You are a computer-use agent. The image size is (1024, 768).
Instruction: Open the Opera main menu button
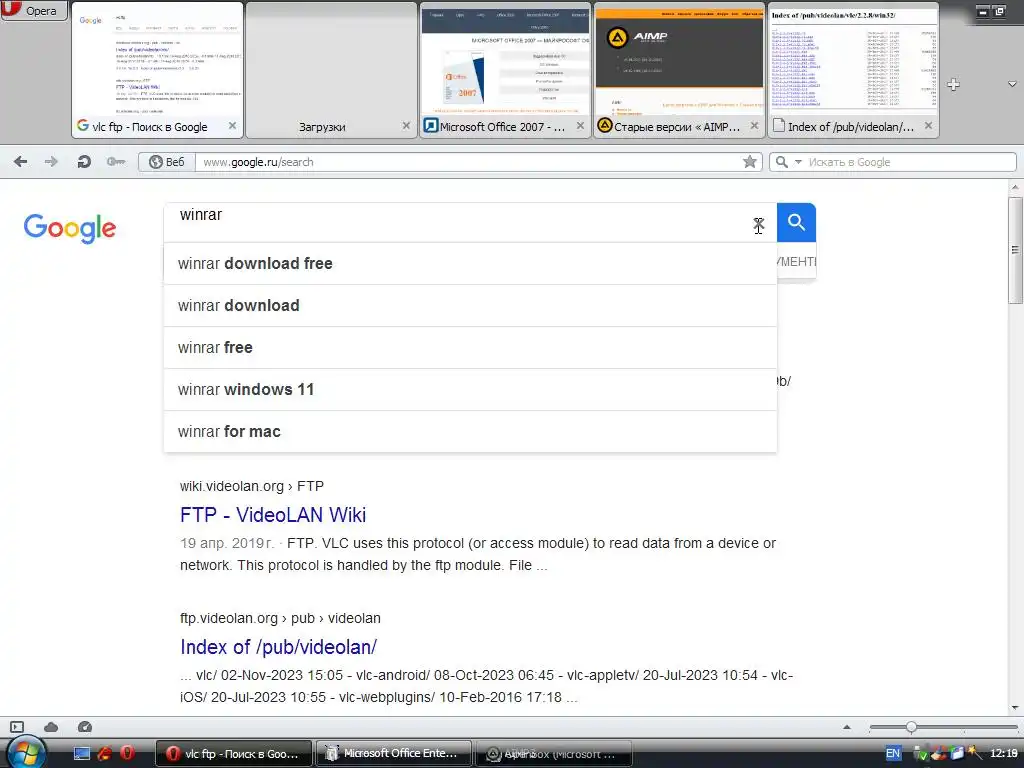pos(34,10)
